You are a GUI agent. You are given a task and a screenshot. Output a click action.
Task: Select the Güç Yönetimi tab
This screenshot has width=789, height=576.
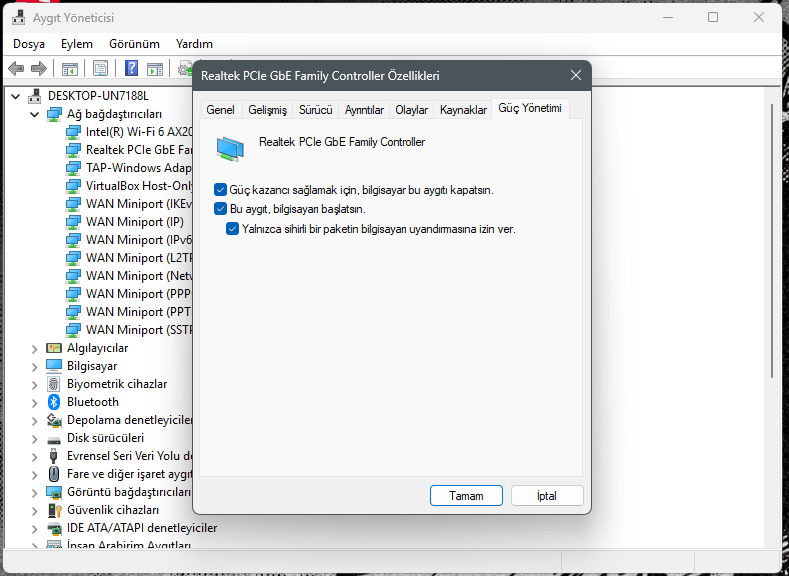point(530,108)
